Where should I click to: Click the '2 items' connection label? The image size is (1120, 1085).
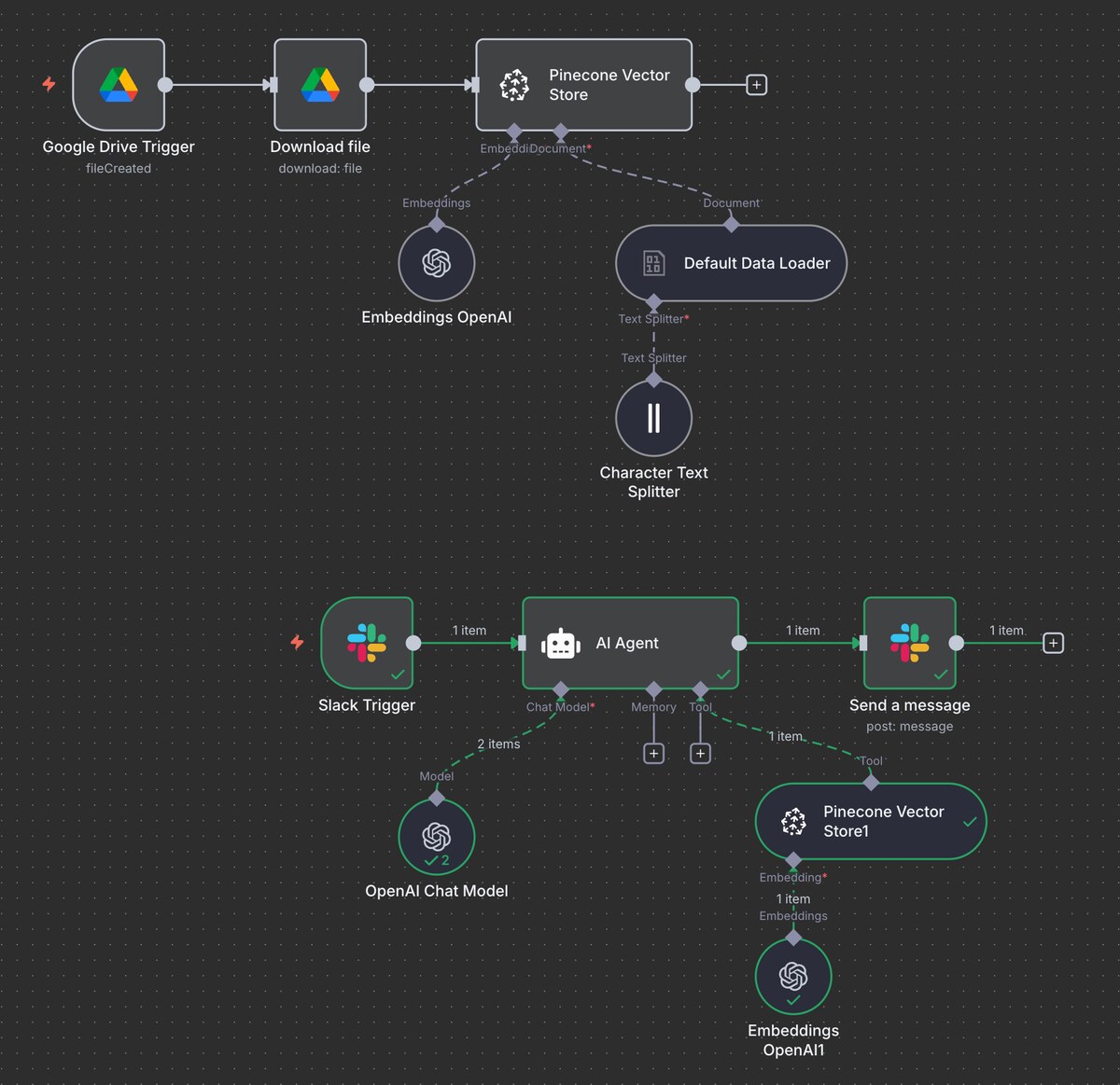[x=498, y=744]
